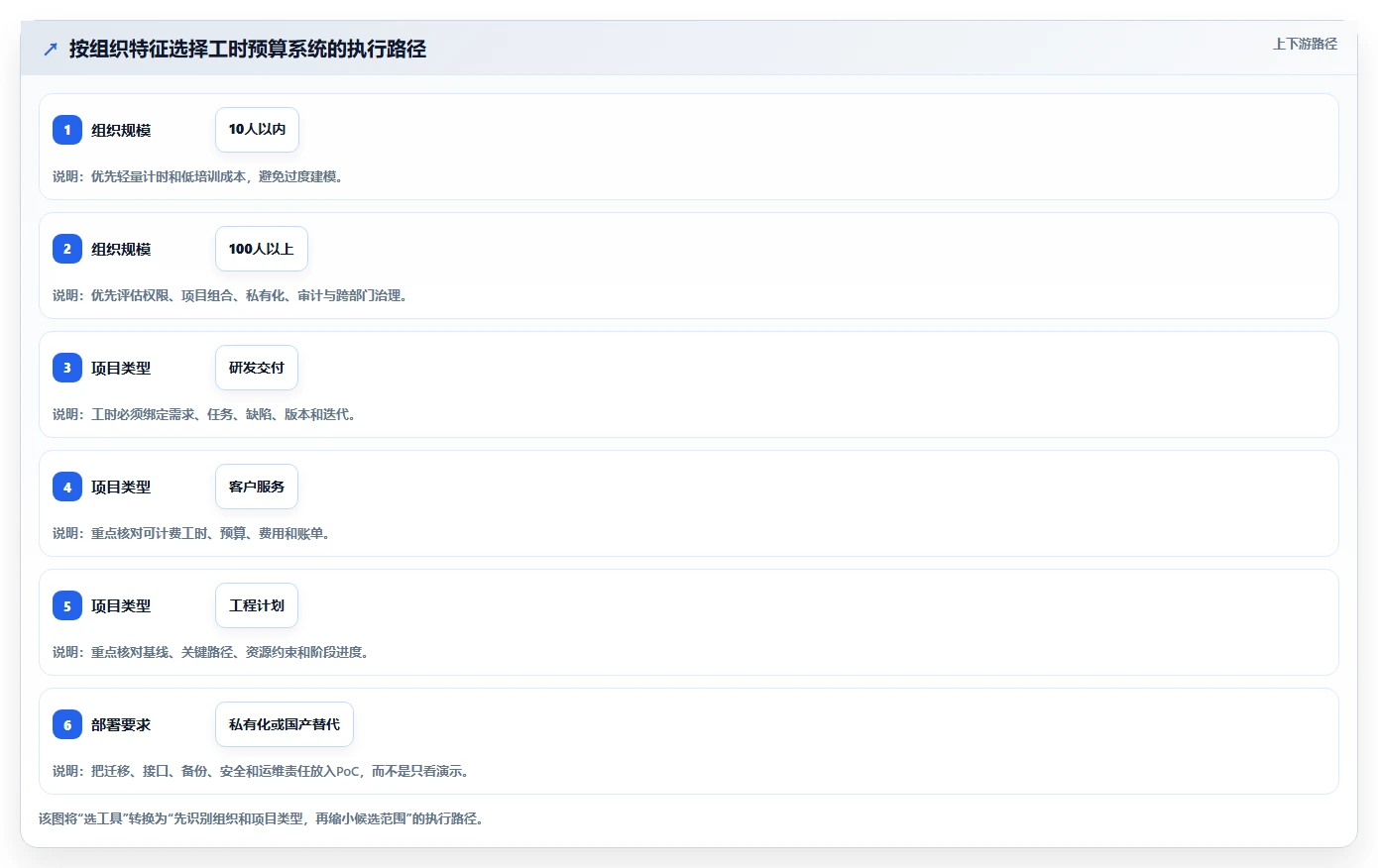Select the 工程计划 option chip
The height and width of the screenshot is (868, 1378).
coord(257,605)
